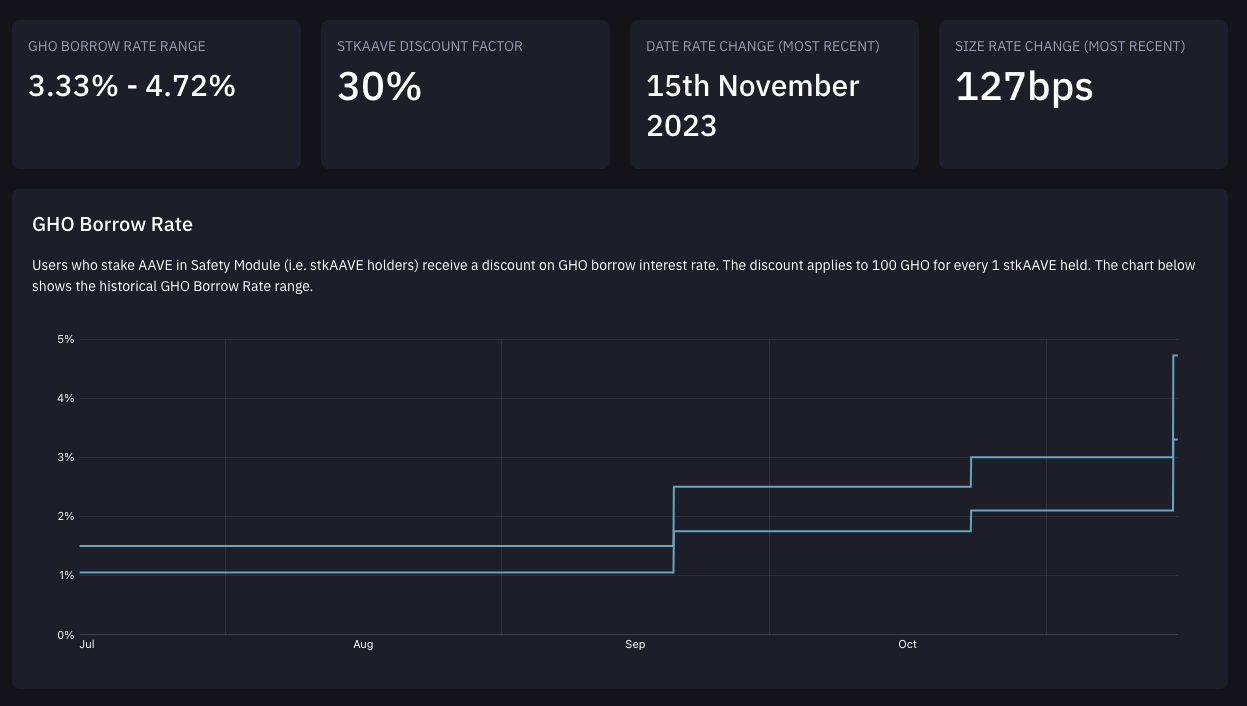1247x706 pixels.
Task: Select the 15th November 2023 date value
Action: tap(752, 105)
